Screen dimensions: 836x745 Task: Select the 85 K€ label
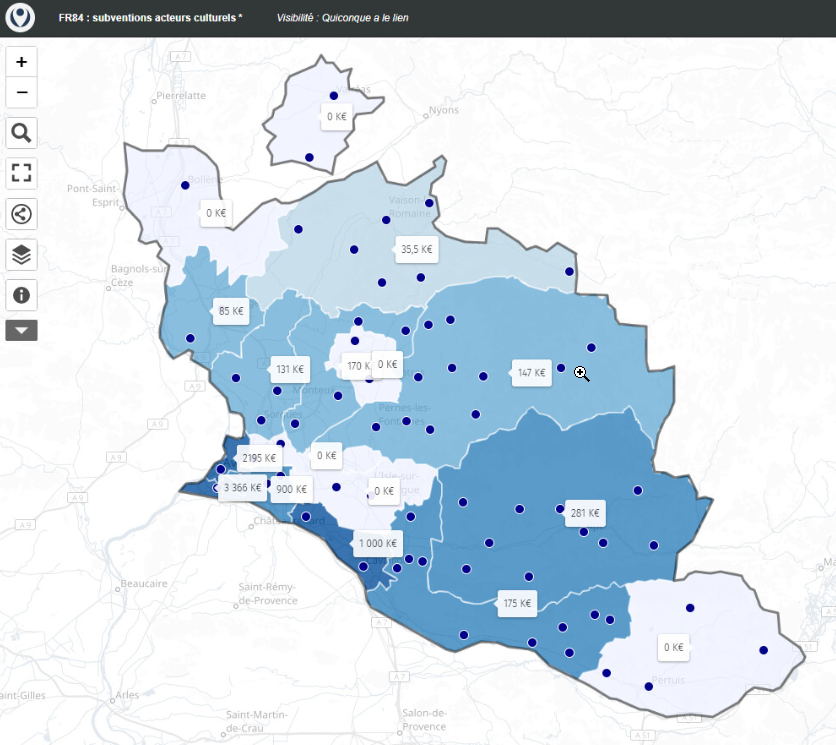click(x=230, y=311)
